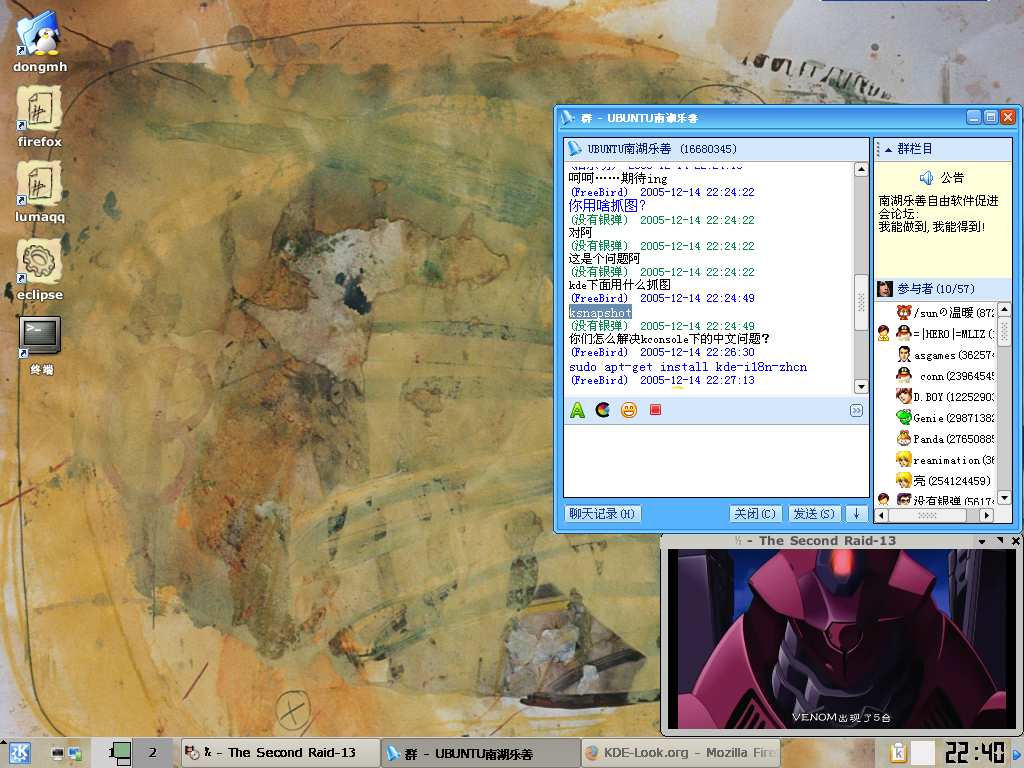This screenshot has width=1024, height=768.
Task: Click the 你用啥抓图? message
Action: coord(607,205)
